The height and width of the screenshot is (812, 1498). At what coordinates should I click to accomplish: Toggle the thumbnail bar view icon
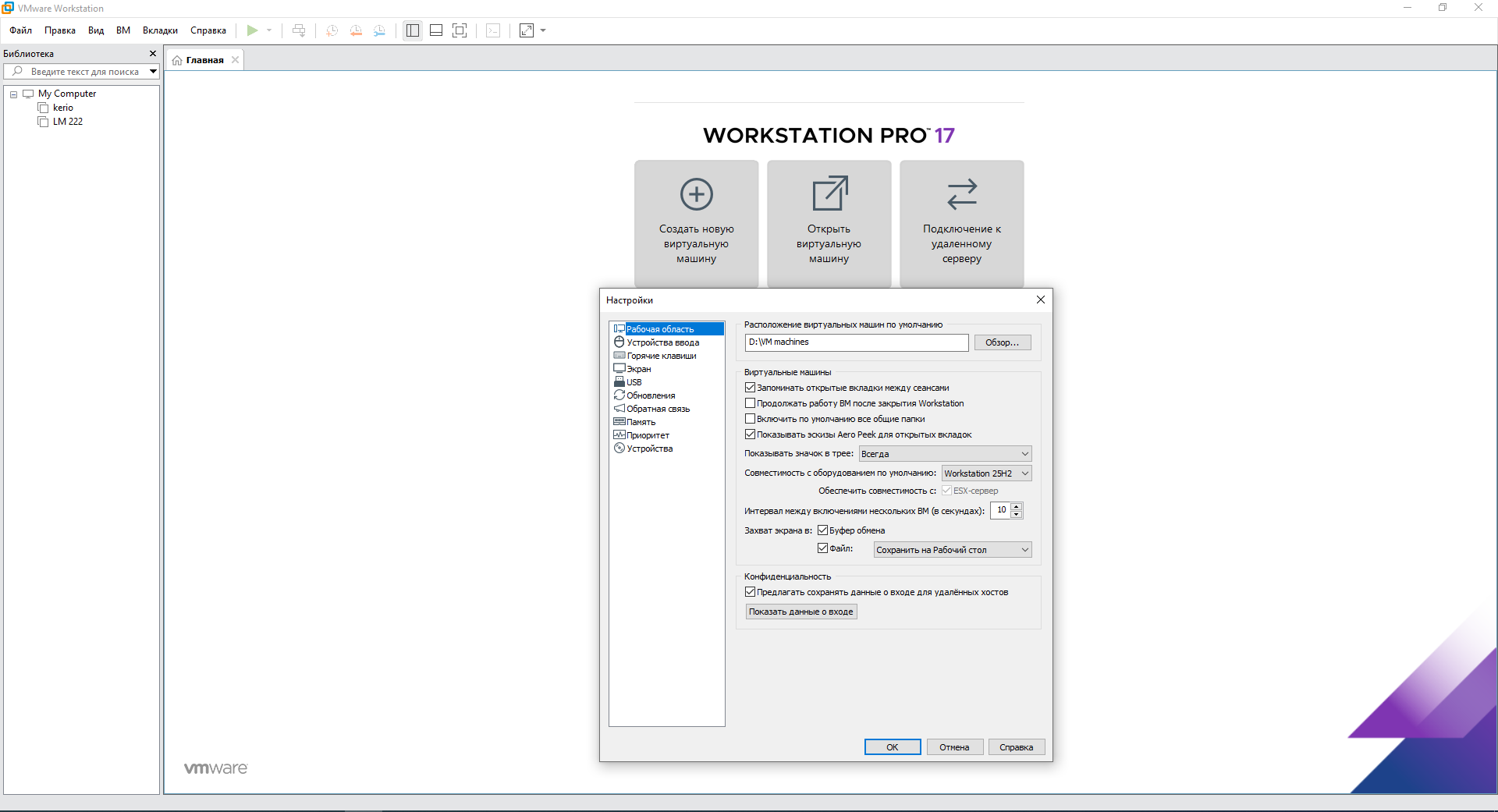coord(436,30)
